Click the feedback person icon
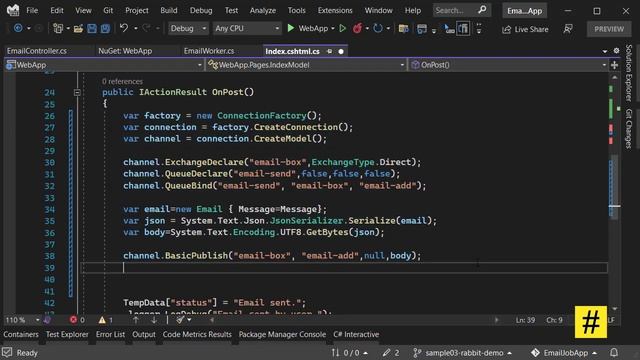 tap(568, 29)
